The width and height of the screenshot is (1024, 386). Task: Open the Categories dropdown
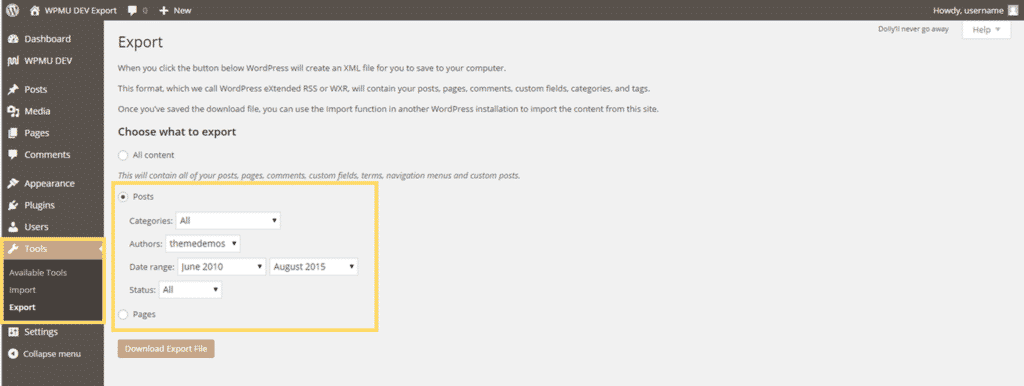[228, 221]
